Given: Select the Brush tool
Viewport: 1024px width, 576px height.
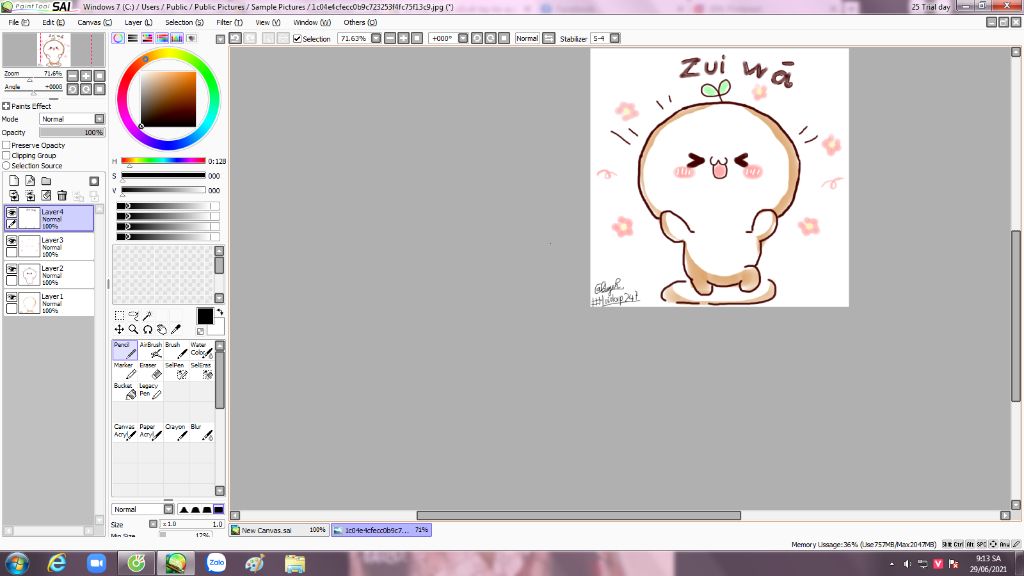Looking at the screenshot, I should pos(176,350).
